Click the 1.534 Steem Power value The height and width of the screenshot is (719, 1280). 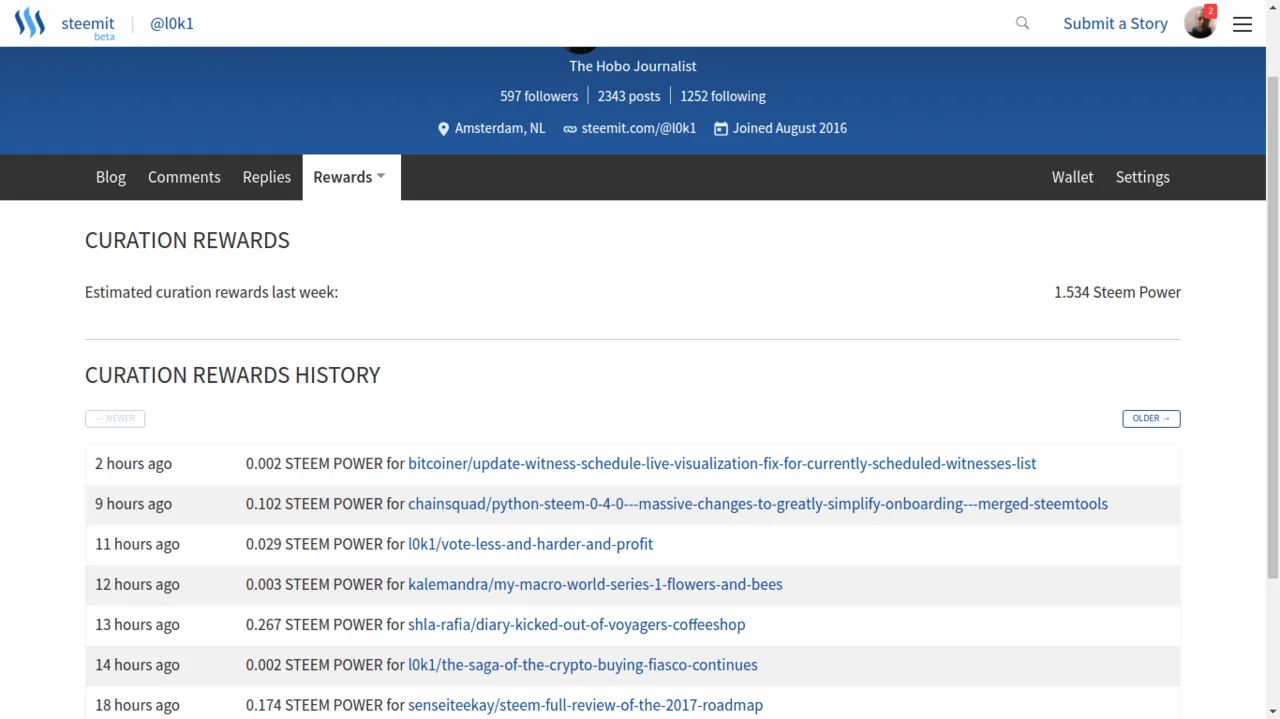(x=1117, y=292)
